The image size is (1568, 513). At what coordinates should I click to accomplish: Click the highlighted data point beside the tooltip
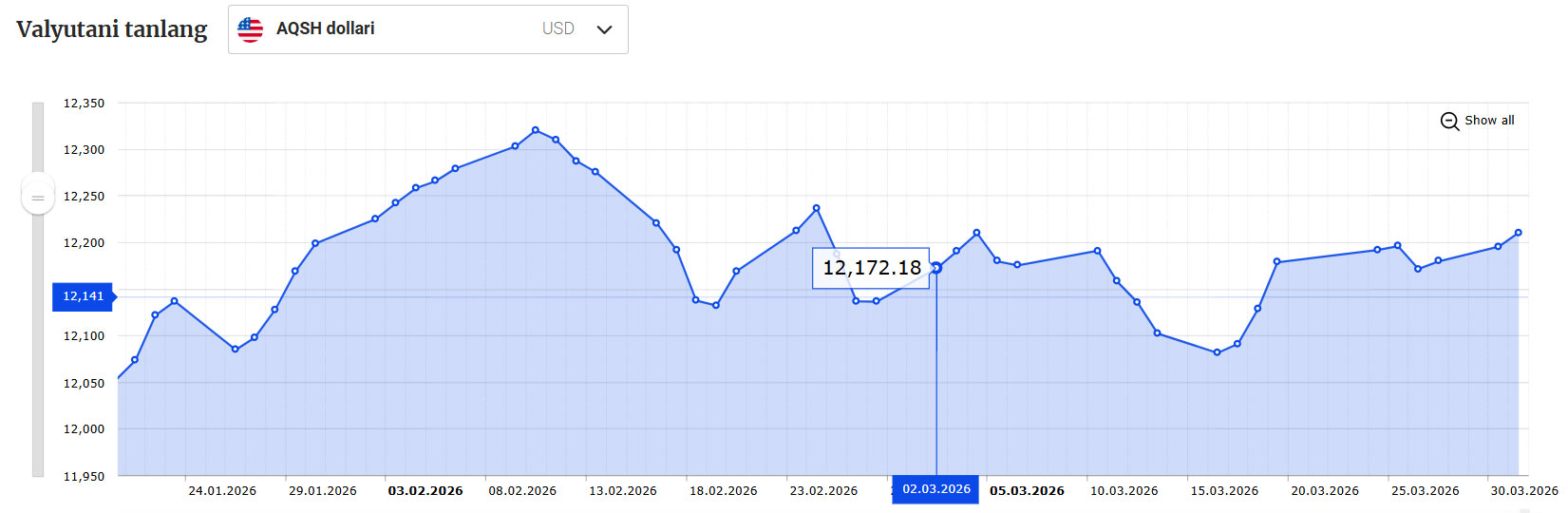(936, 268)
